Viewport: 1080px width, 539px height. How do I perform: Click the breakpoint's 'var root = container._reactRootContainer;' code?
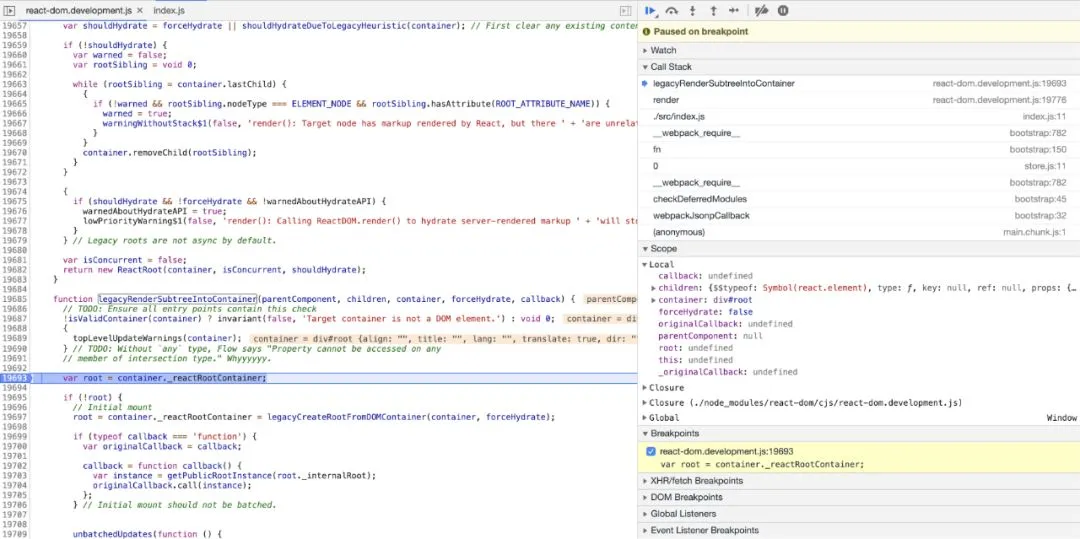pyautogui.click(x=762, y=464)
